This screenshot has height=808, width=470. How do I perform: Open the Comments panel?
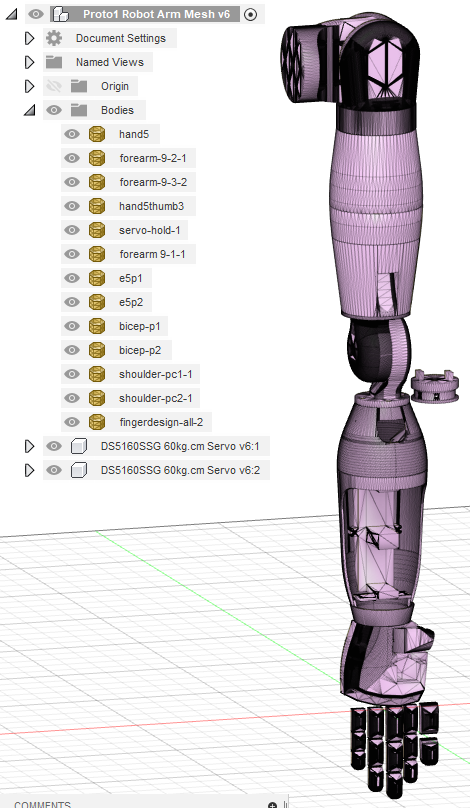tap(42, 804)
